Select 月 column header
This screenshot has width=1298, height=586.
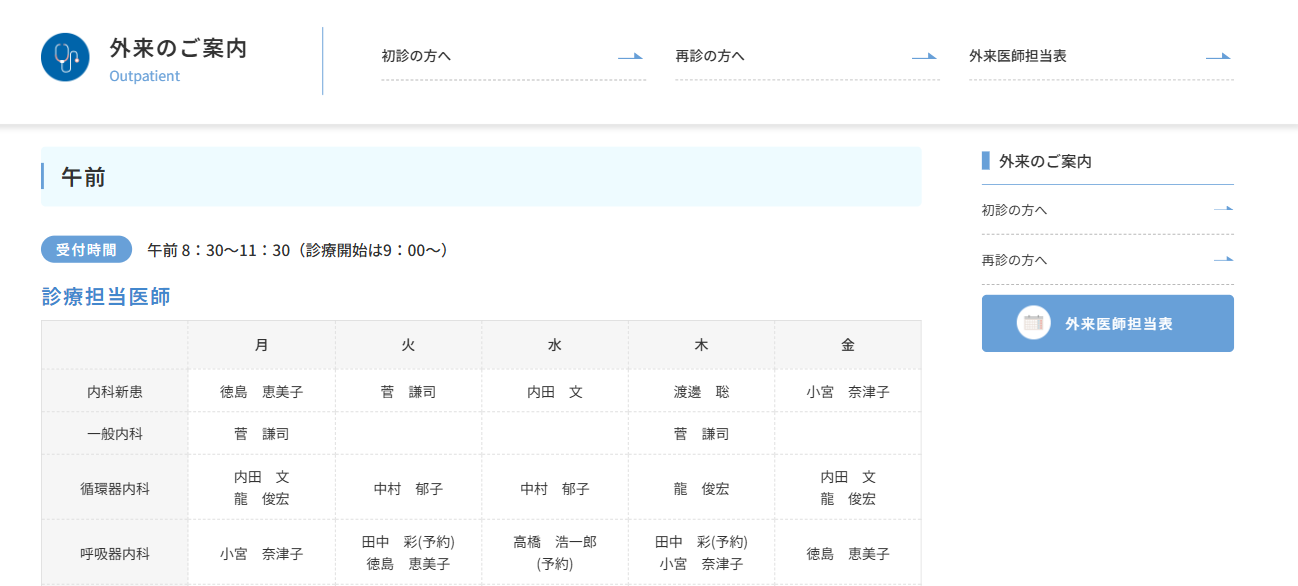[x=261, y=345]
